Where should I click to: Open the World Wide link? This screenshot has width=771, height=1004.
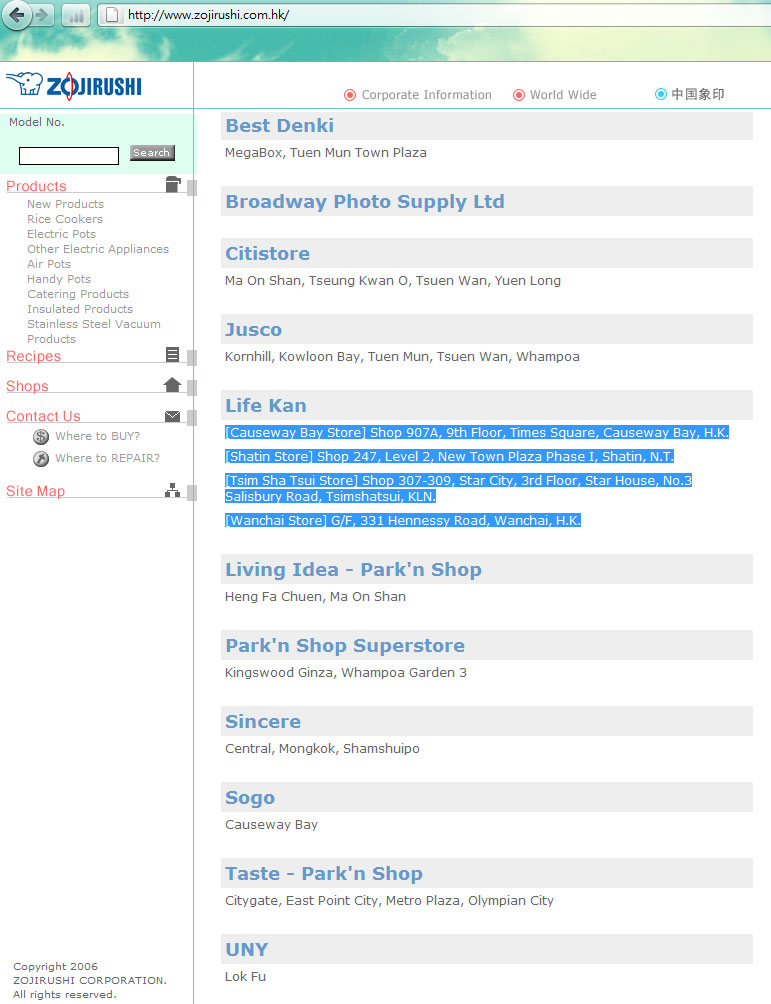tap(563, 95)
